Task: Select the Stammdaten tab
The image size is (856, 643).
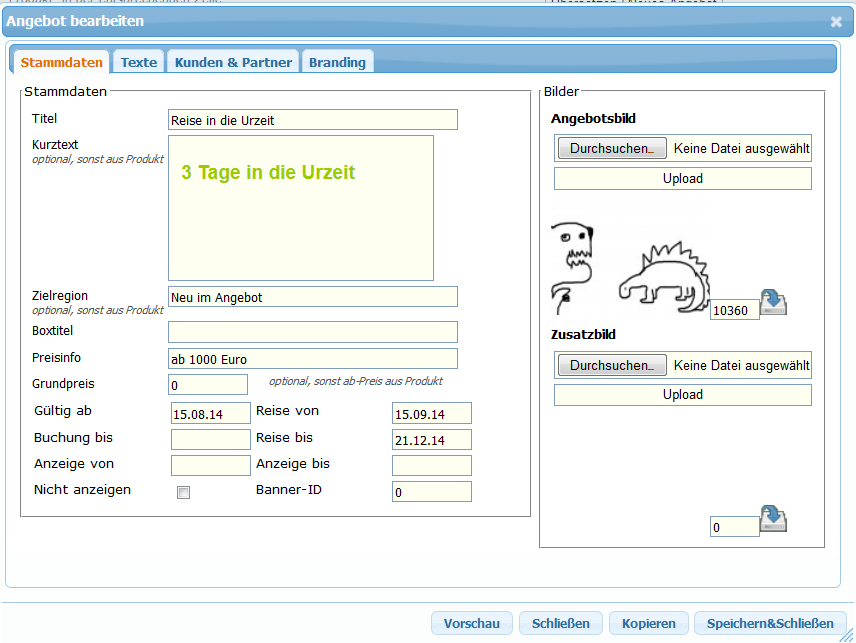Action: tap(62, 62)
